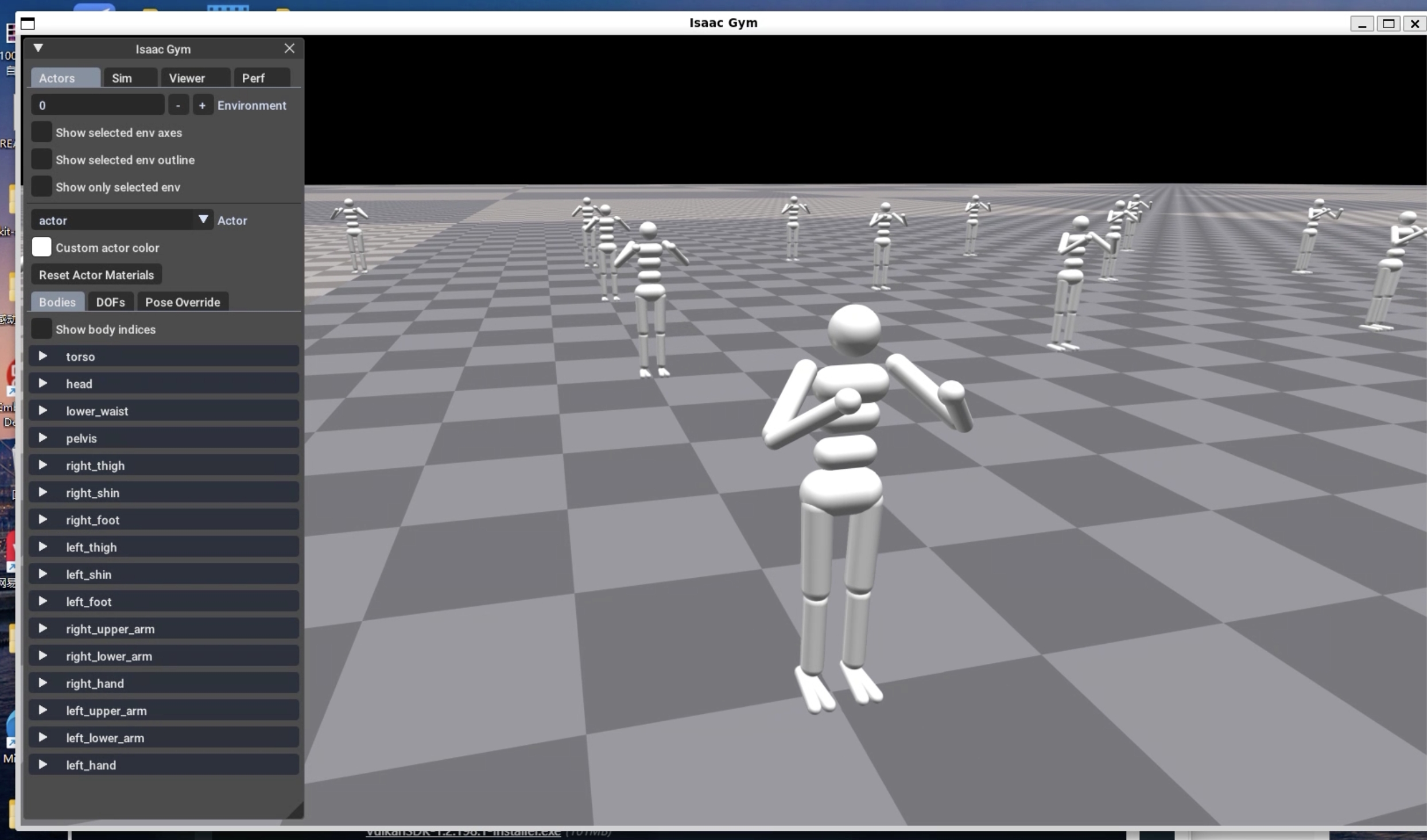The width and height of the screenshot is (1427, 840).
Task: Click the Custom actor color swatch
Action: coord(41,247)
